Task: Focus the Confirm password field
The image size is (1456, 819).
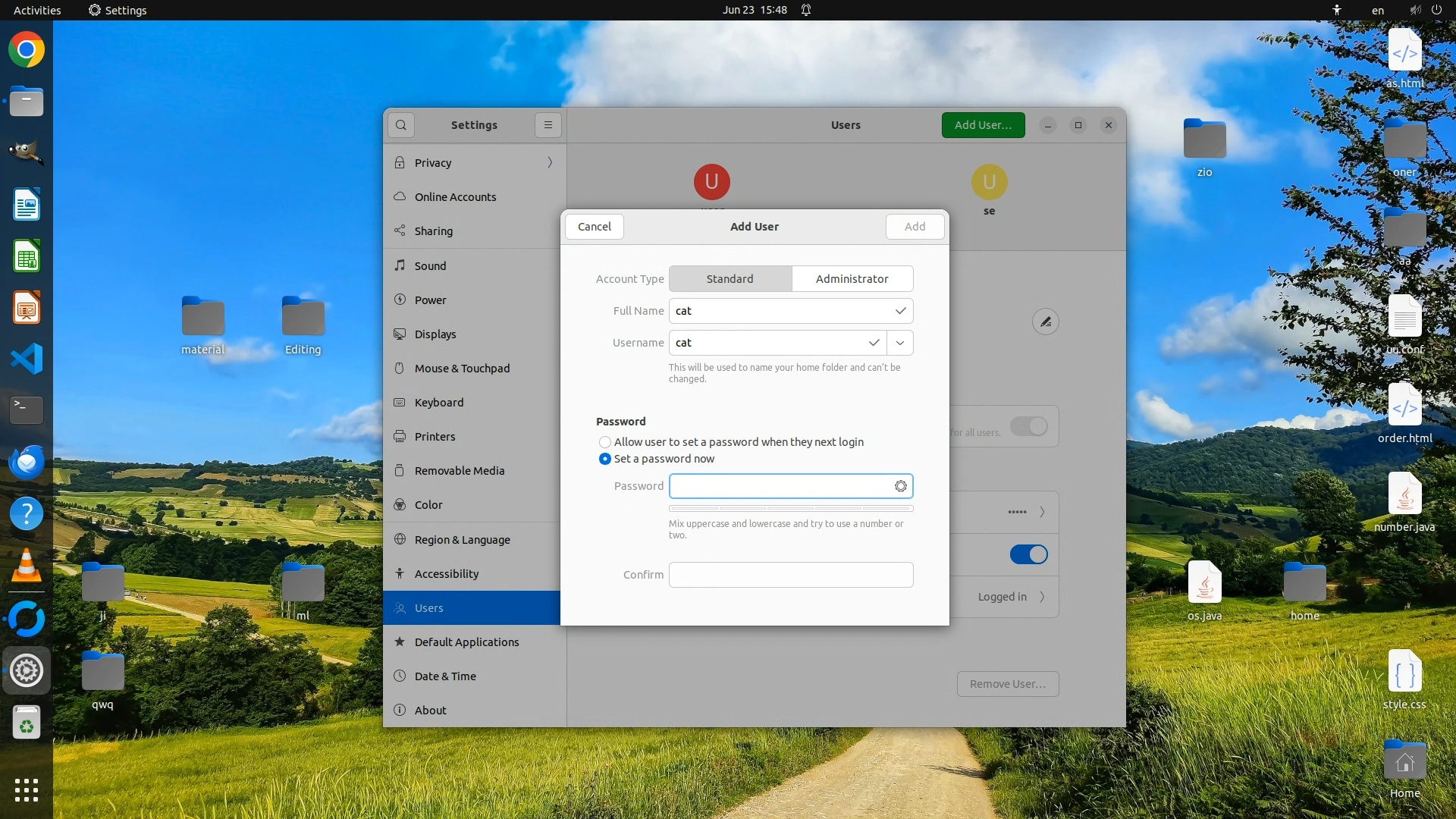Action: point(790,575)
